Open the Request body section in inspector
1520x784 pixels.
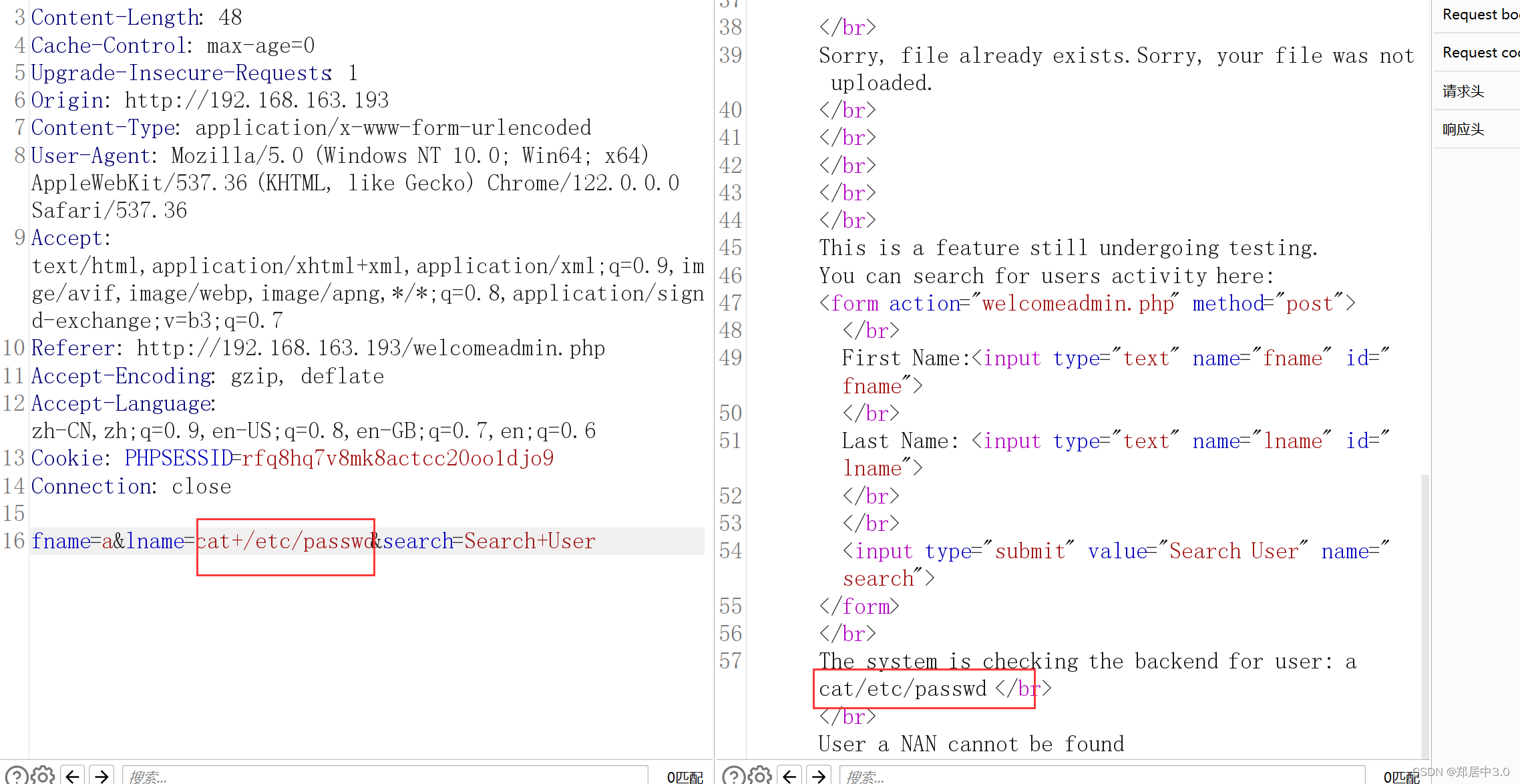coord(1477,15)
